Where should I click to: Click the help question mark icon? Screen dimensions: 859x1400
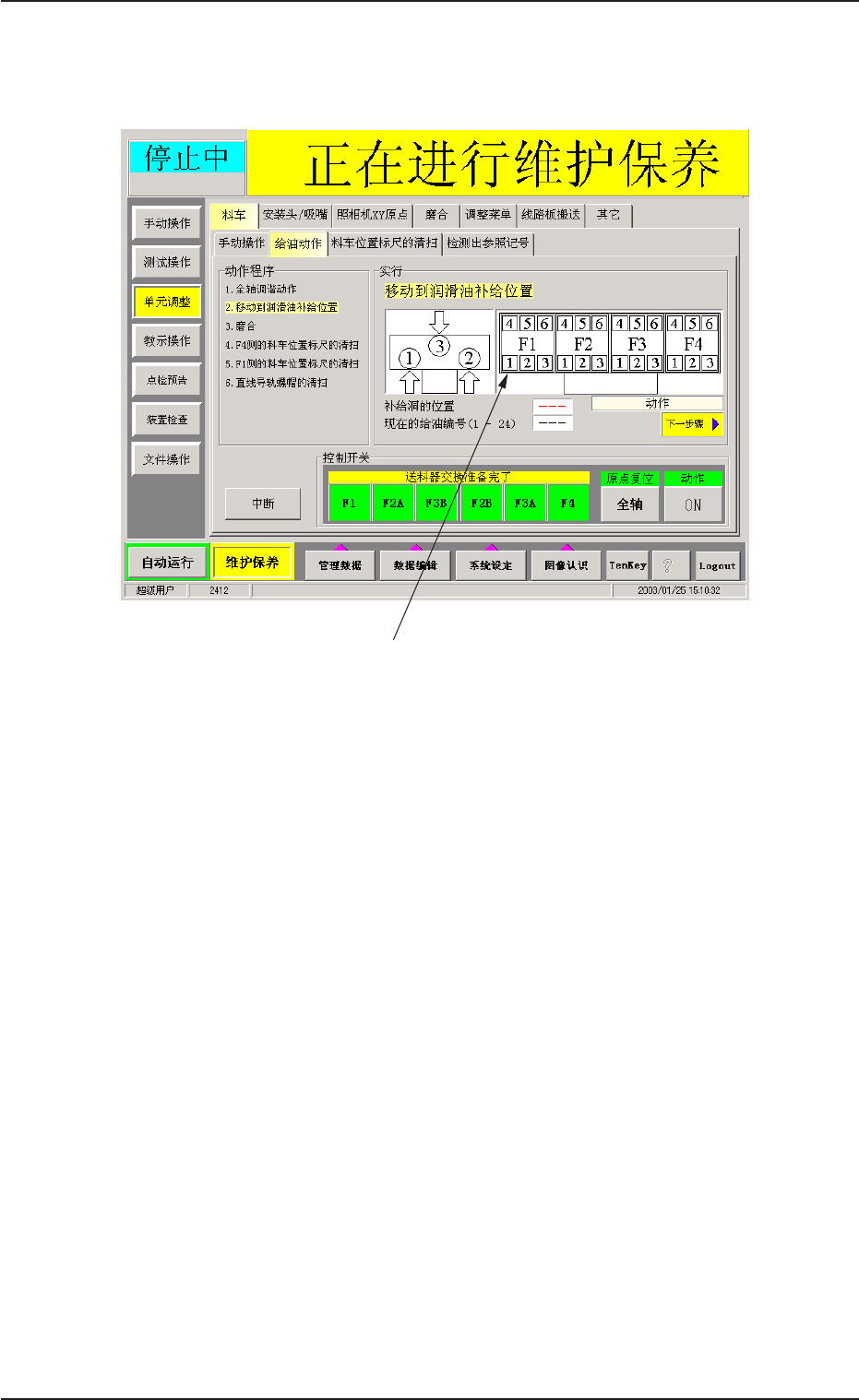[668, 565]
